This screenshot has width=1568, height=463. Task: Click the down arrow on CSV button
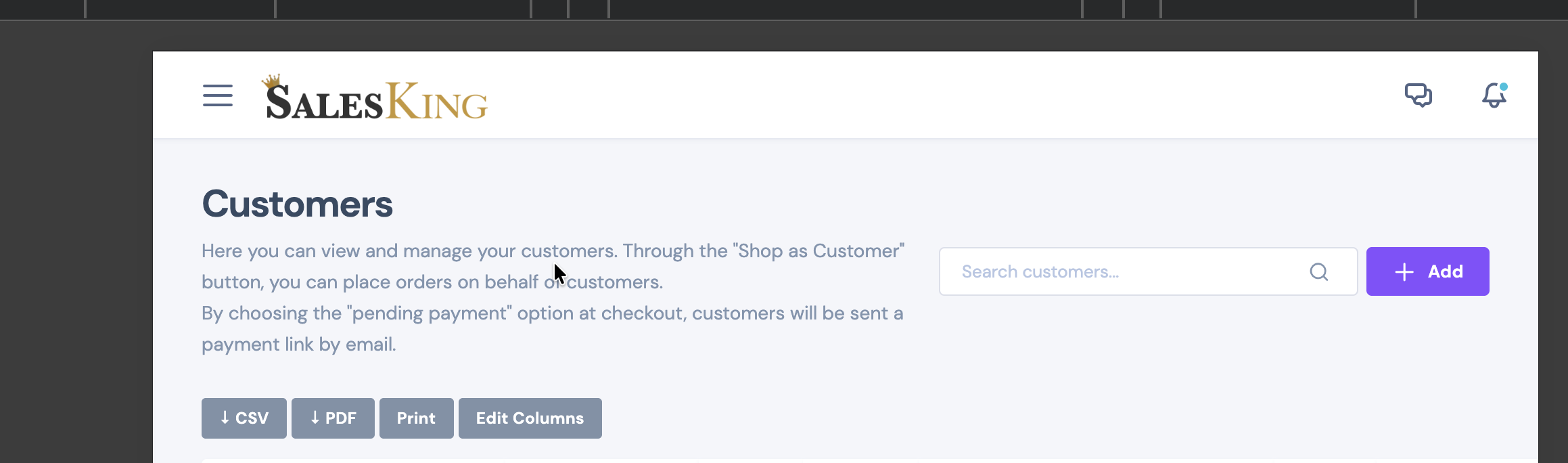pyautogui.click(x=225, y=418)
